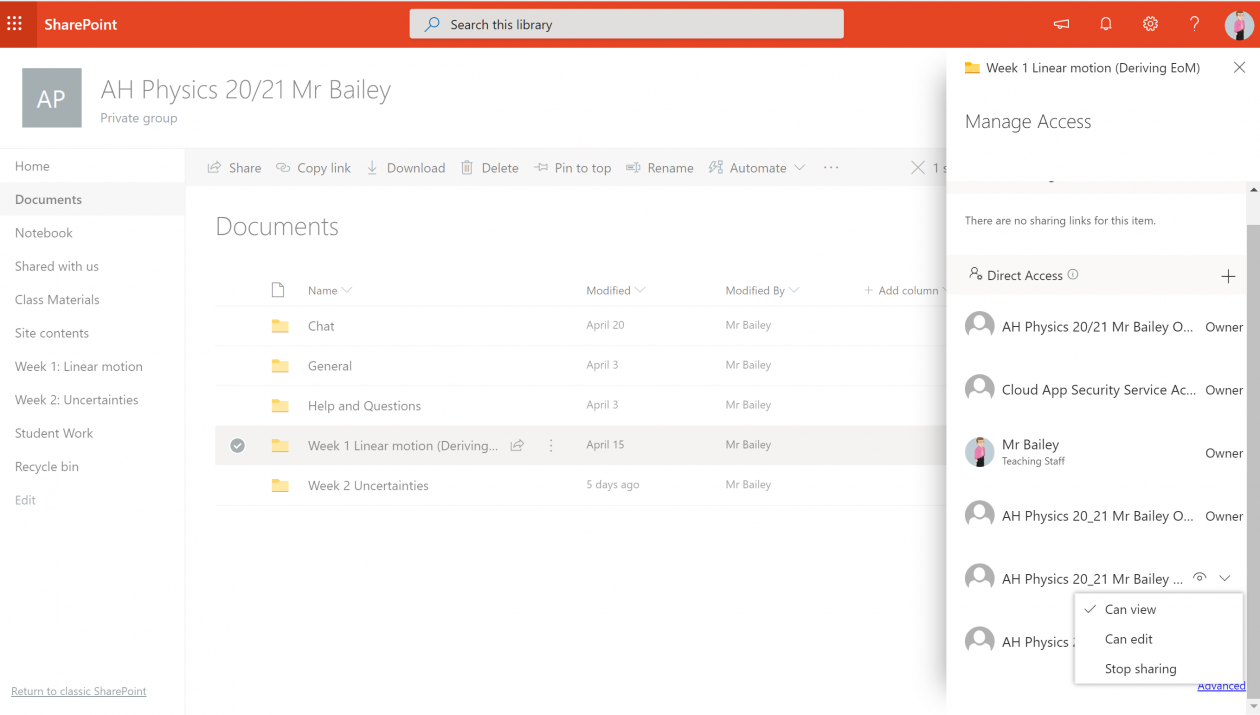1260x715 pixels.
Task: Go to Home in the left navigation
Action: click(x=32, y=166)
